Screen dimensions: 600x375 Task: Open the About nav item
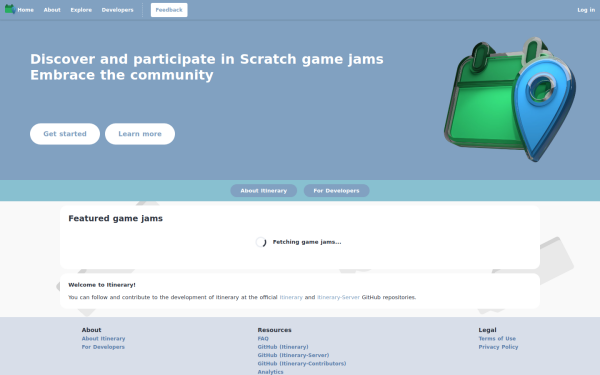[x=52, y=10]
